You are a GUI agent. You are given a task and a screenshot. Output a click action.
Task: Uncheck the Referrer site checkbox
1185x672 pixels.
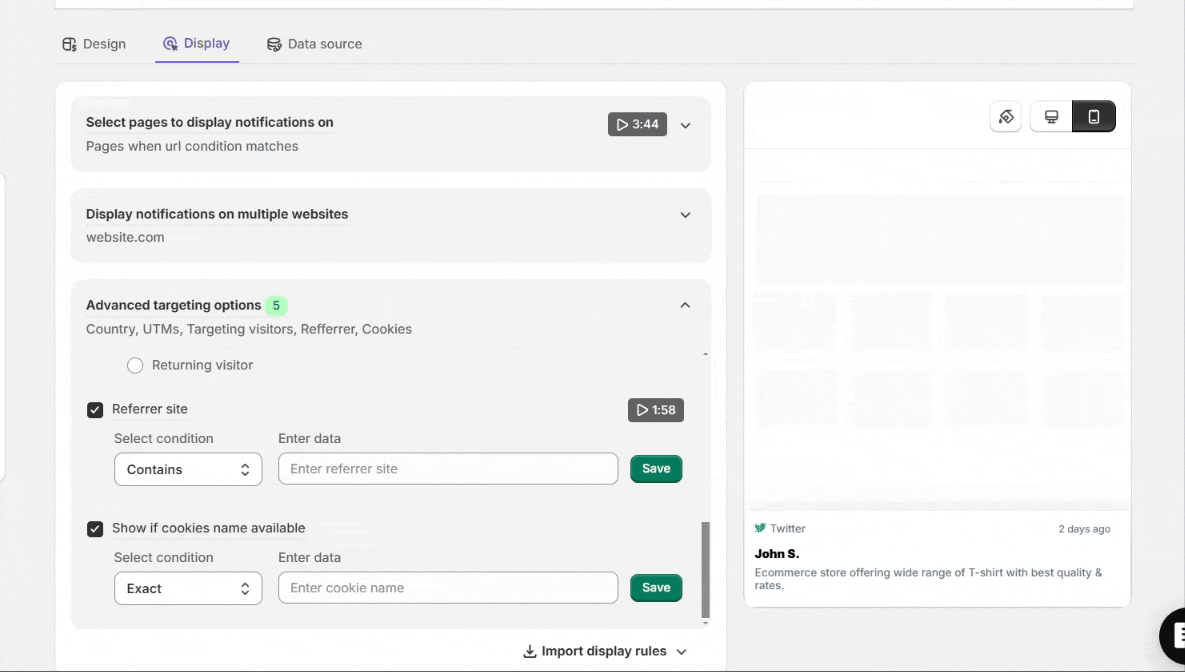95,410
